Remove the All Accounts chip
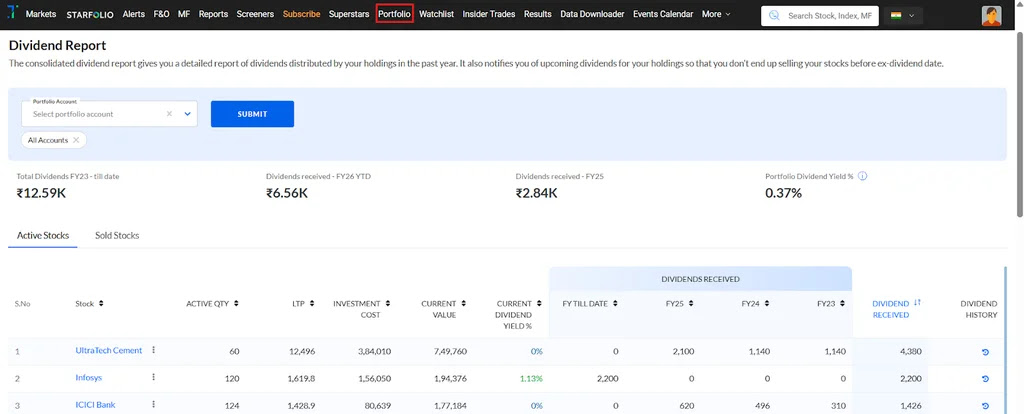1024x414 pixels. (x=76, y=140)
